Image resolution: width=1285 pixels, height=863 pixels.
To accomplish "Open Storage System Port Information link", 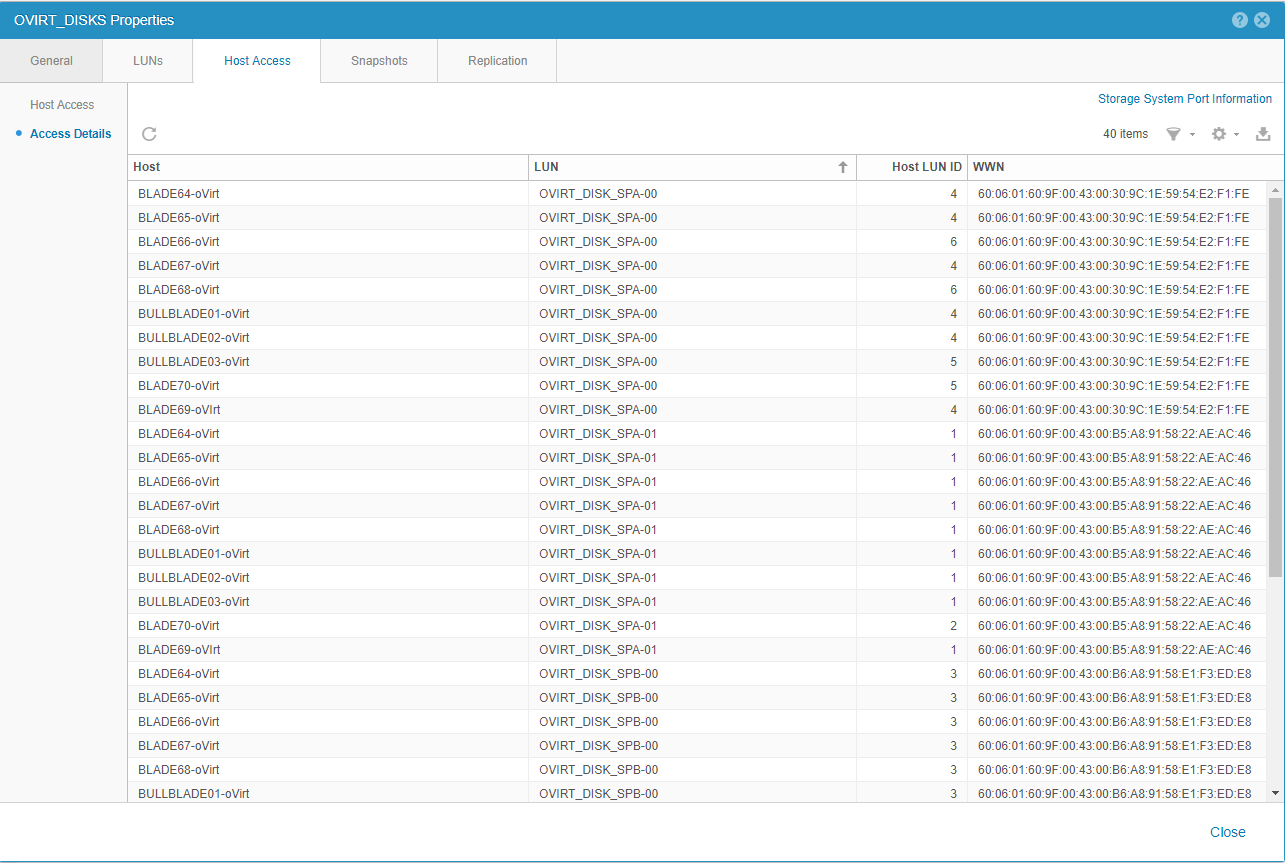I will (1184, 99).
